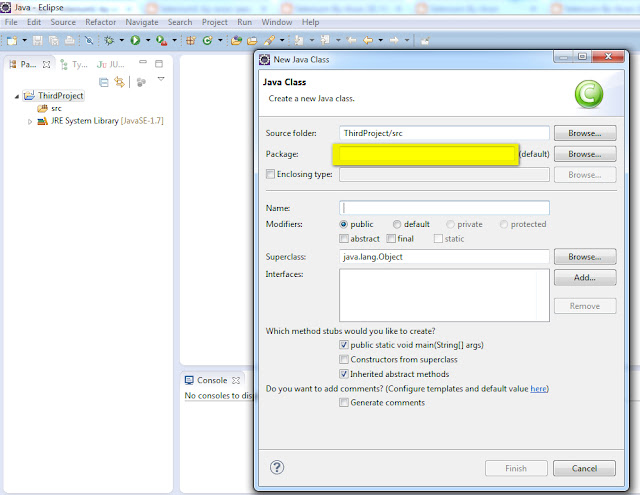The image size is (640, 495).
Task: Check the final modifier checkbox
Action: (391, 239)
